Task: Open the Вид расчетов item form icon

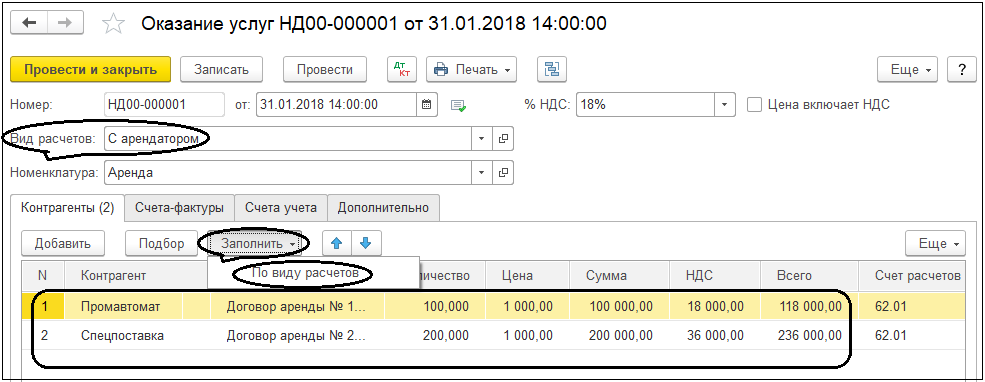Action: click(503, 139)
